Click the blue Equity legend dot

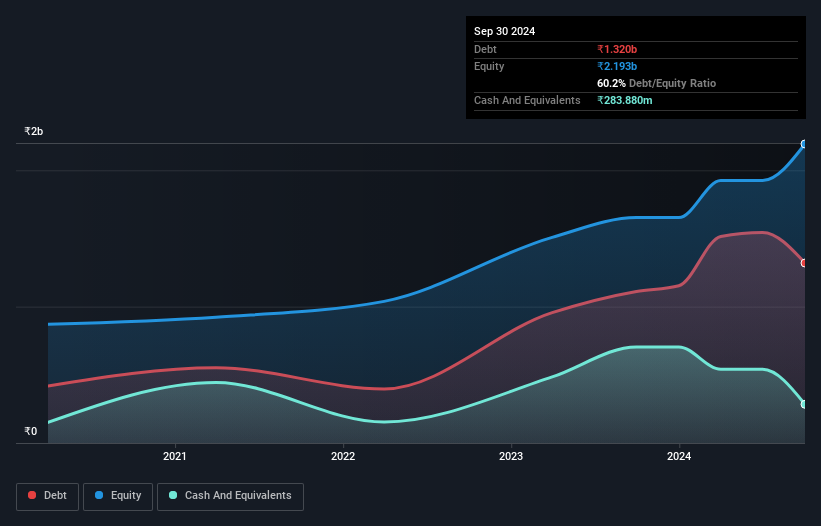pyautogui.click(x=99, y=495)
